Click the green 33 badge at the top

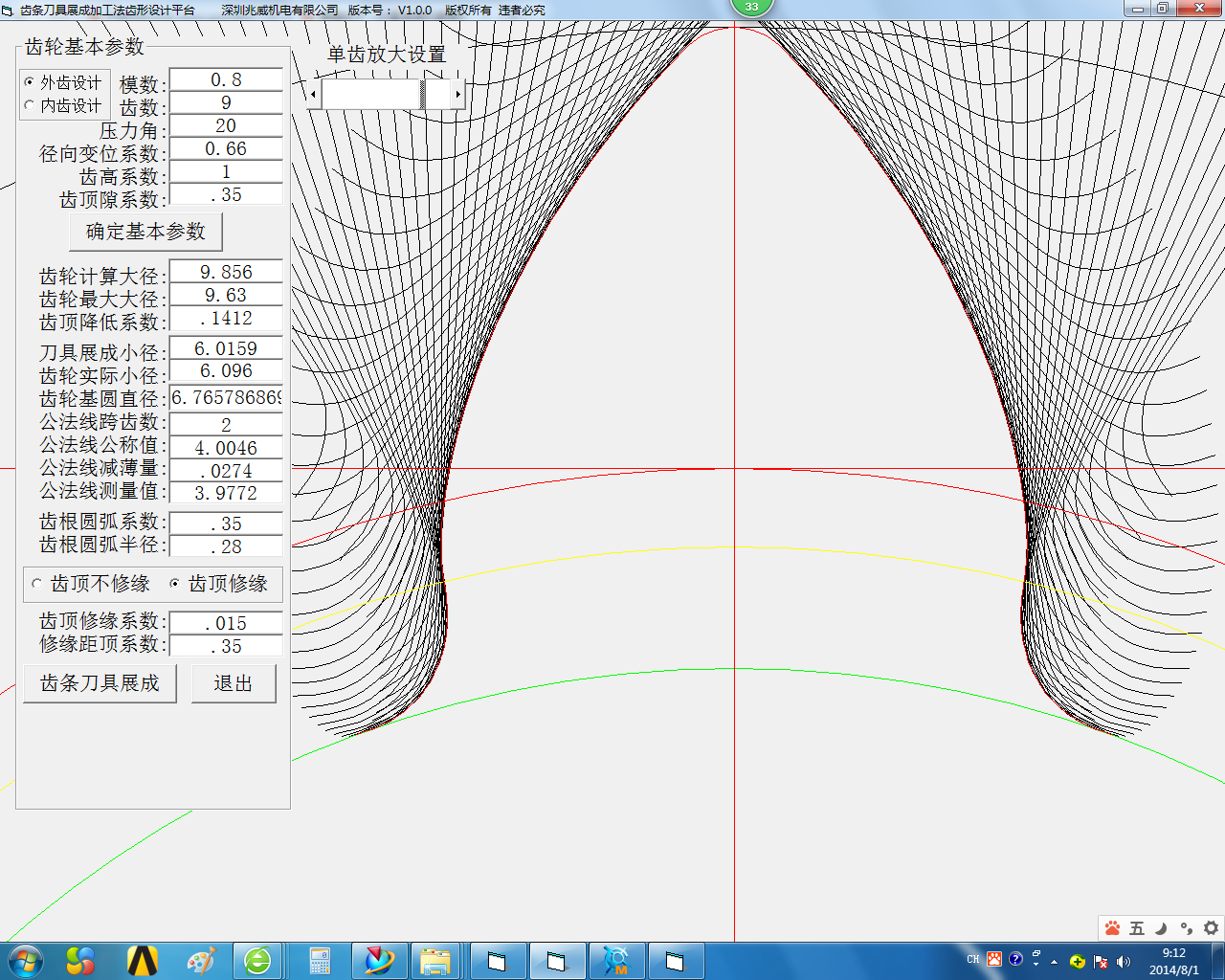(751, 7)
